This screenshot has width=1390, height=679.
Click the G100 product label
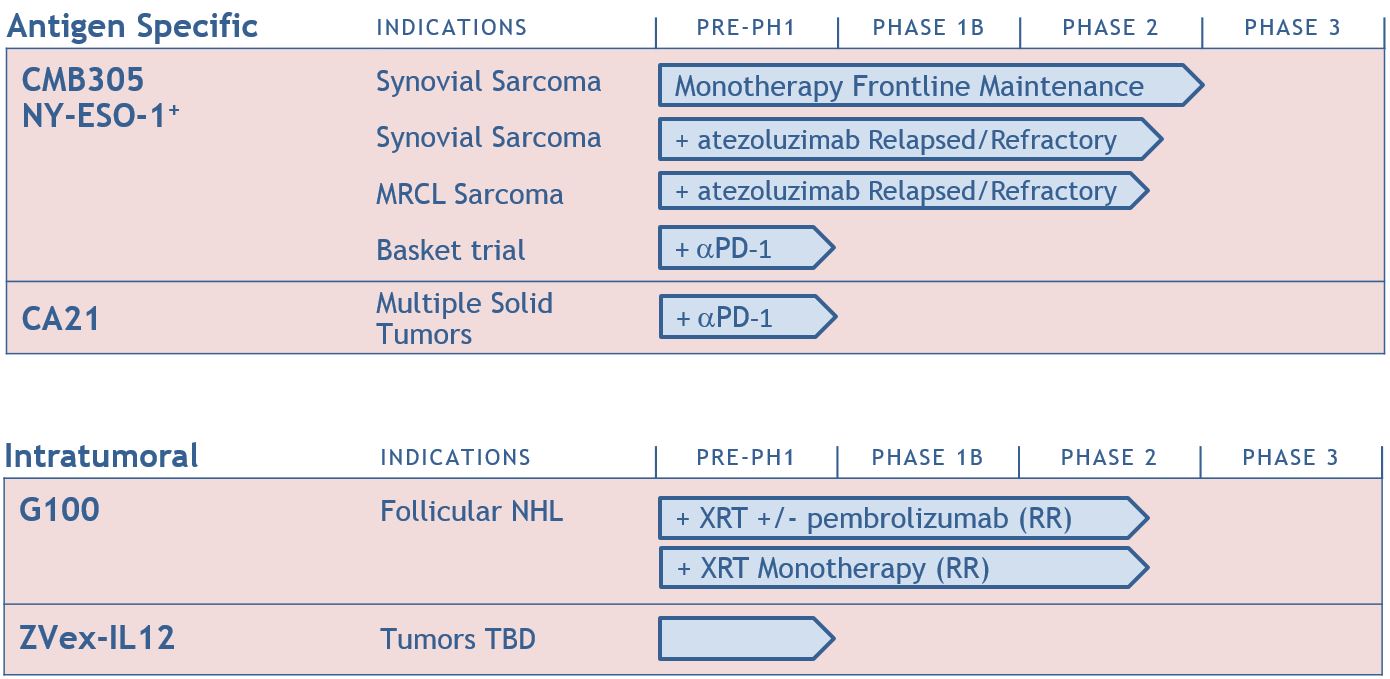tap(60, 510)
